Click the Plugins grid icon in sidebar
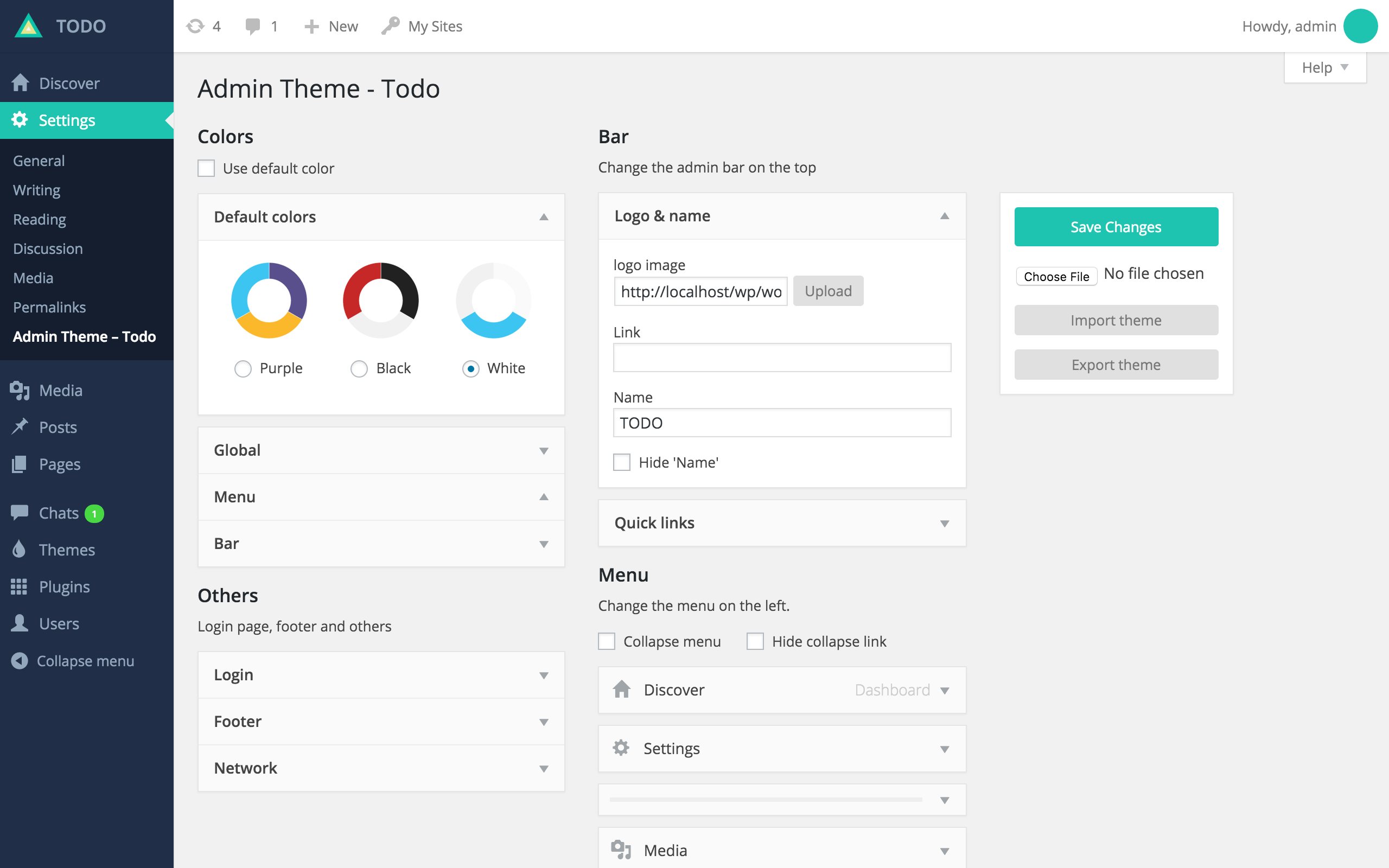1389x868 pixels. [19, 586]
